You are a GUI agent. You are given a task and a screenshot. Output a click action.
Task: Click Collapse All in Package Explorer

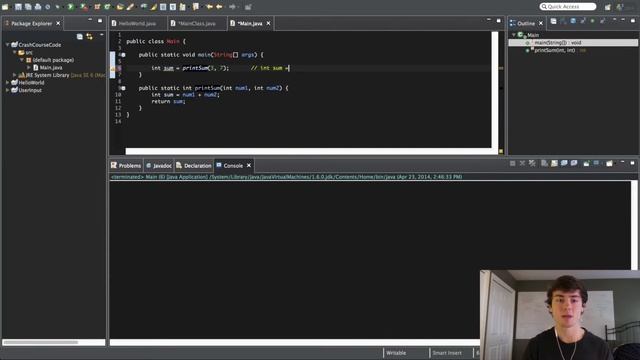[x=80, y=37]
